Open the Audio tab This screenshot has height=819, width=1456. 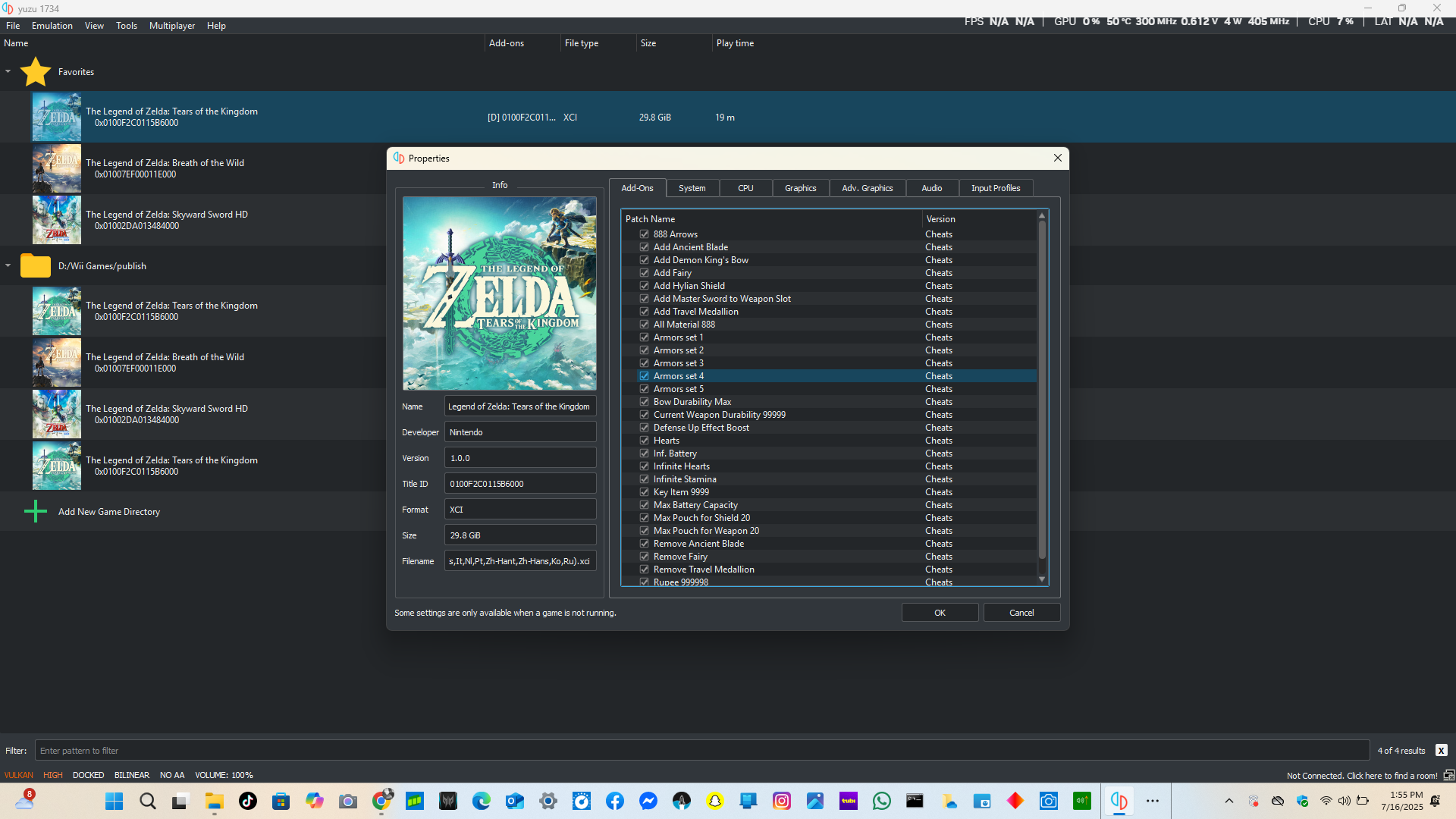(932, 188)
